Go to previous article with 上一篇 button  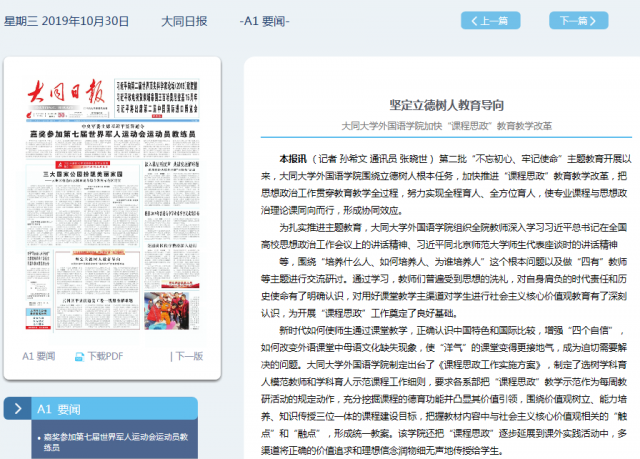click(x=491, y=20)
